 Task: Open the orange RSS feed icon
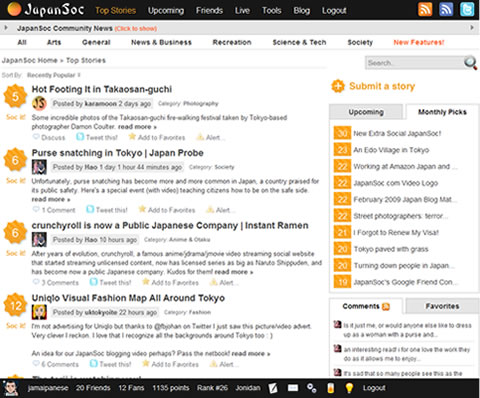(x=425, y=9)
